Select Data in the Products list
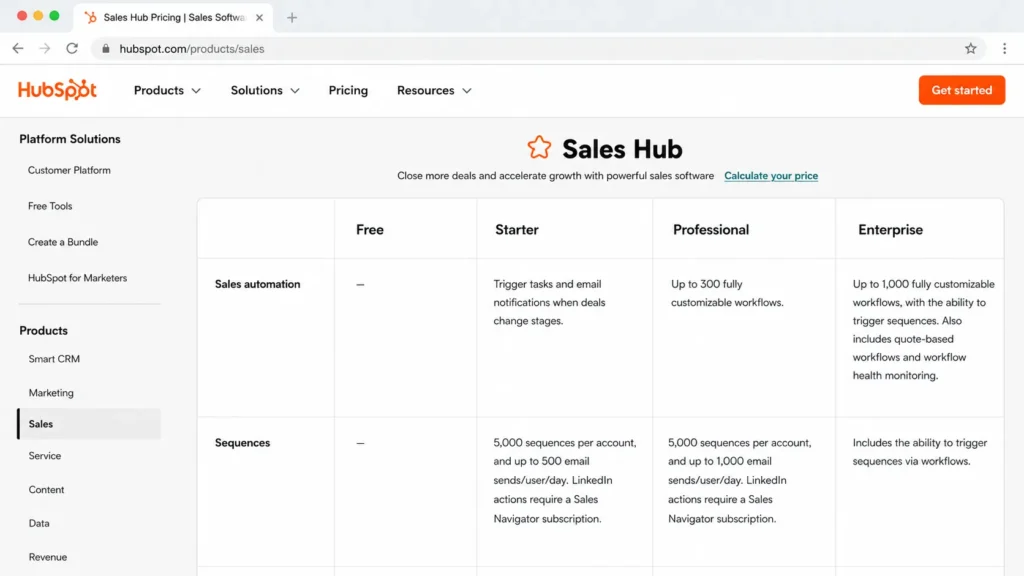The width and height of the screenshot is (1024, 576). pyautogui.click(x=39, y=523)
